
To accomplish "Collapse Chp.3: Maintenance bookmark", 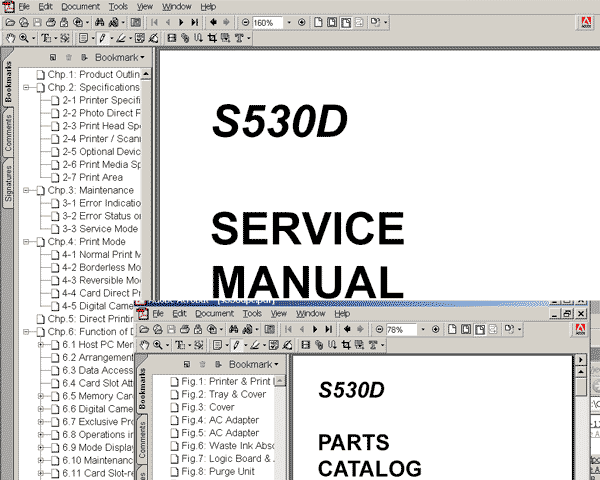I will click(26, 190).
